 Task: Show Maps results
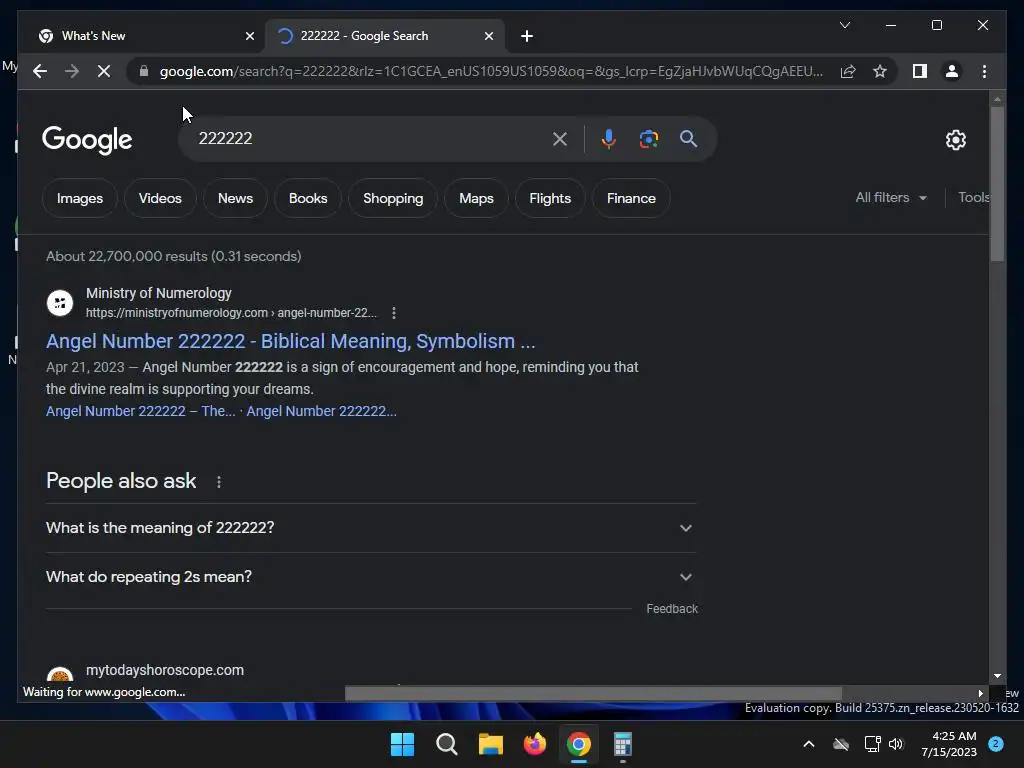point(476,198)
